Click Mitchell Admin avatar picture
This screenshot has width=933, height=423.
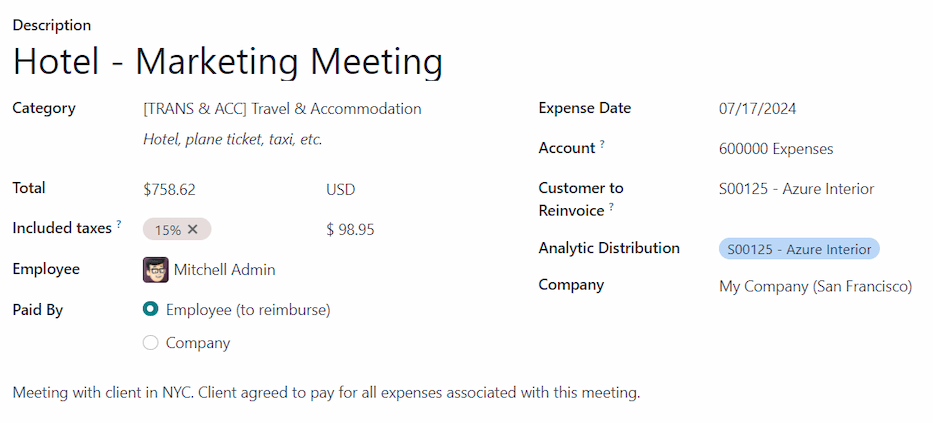(156, 270)
